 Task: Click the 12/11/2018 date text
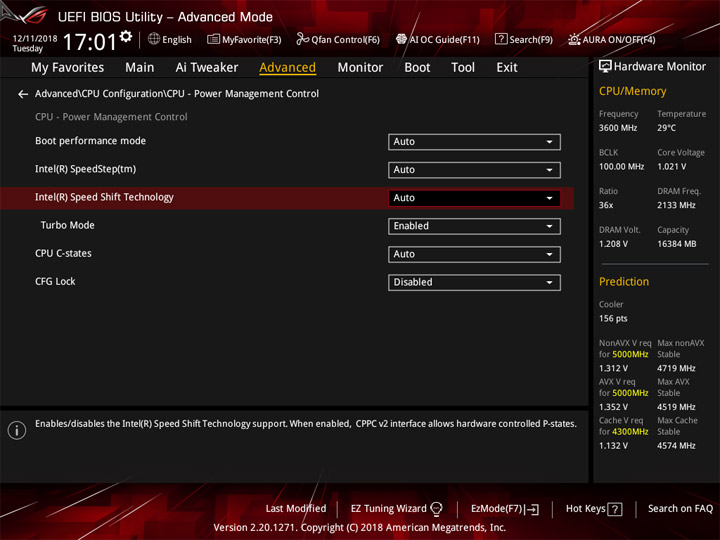point(35,39)
